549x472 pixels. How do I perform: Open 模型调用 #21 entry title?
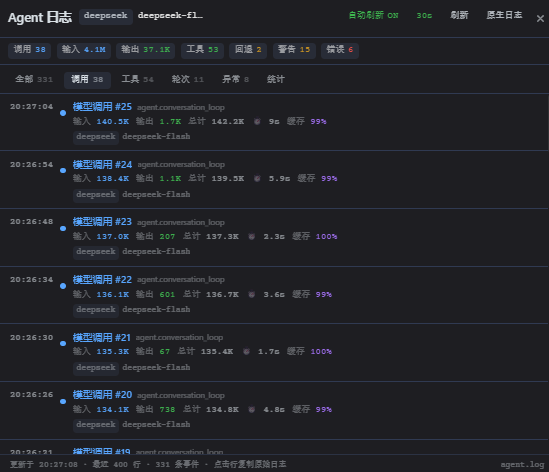(x=102, y=338)
